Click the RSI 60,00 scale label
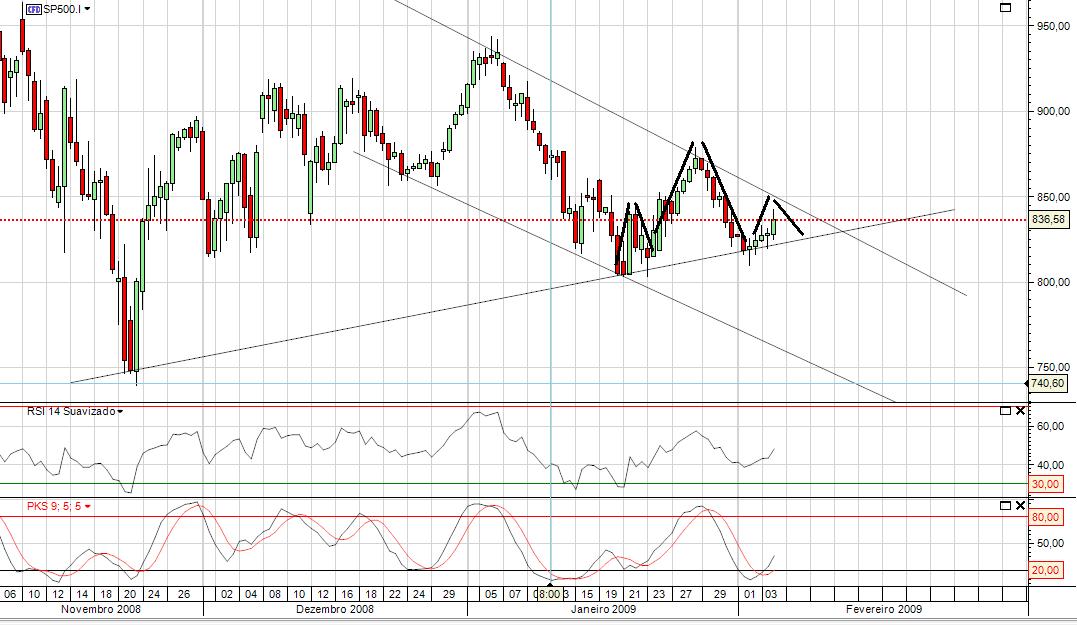Viewport: 1077px width, 625px height. tap(1050, 427)
